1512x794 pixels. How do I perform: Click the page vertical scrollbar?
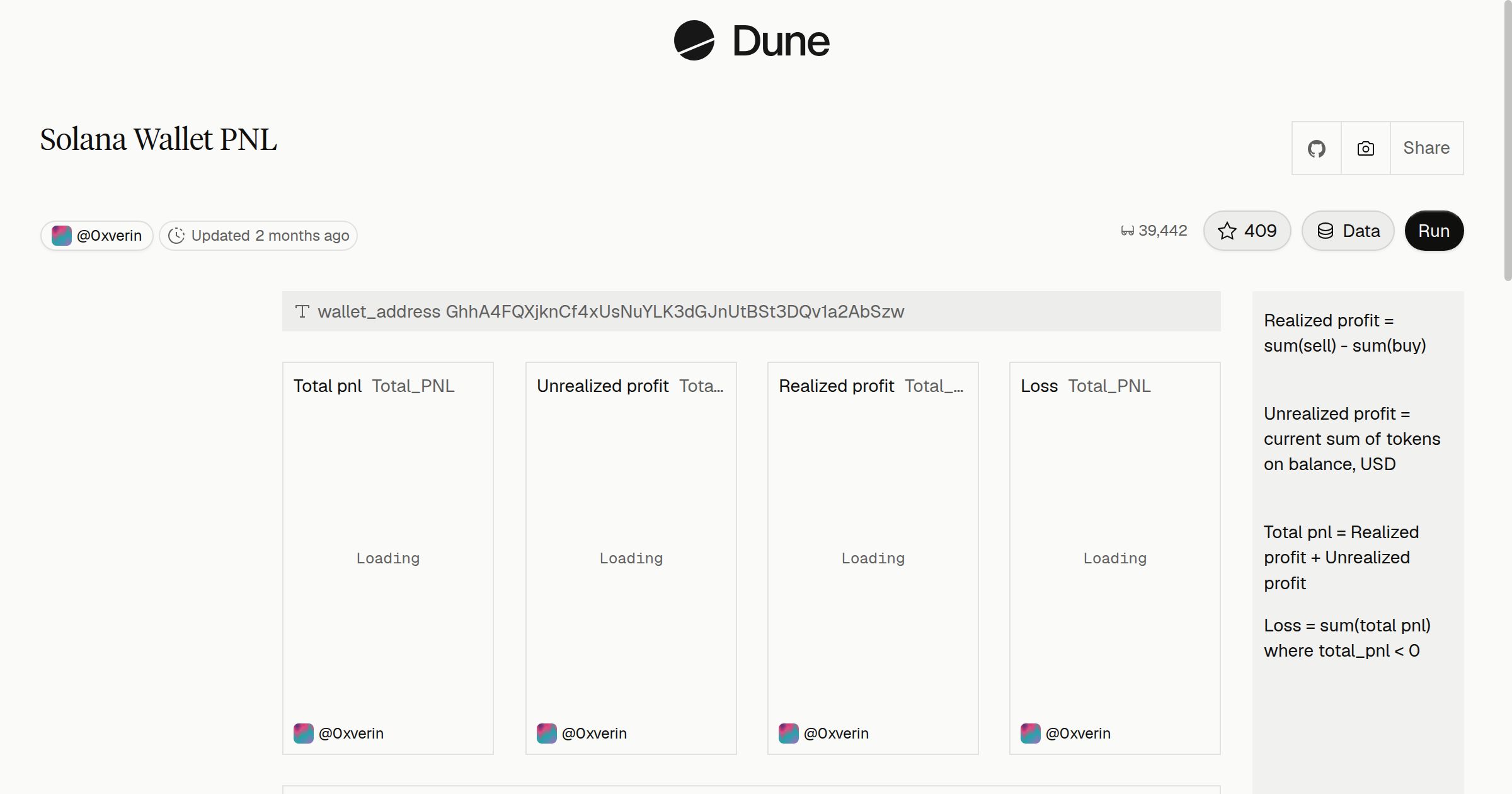[x=1508, y=140]
